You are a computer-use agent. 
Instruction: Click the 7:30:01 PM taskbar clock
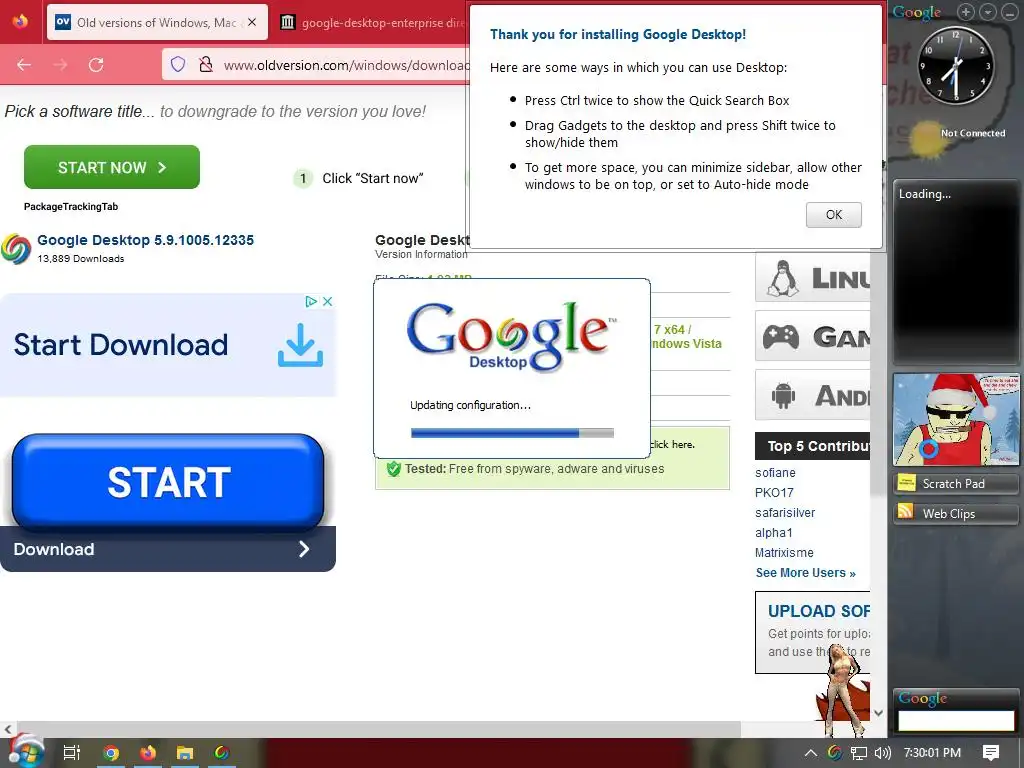[x=932, y=753]
